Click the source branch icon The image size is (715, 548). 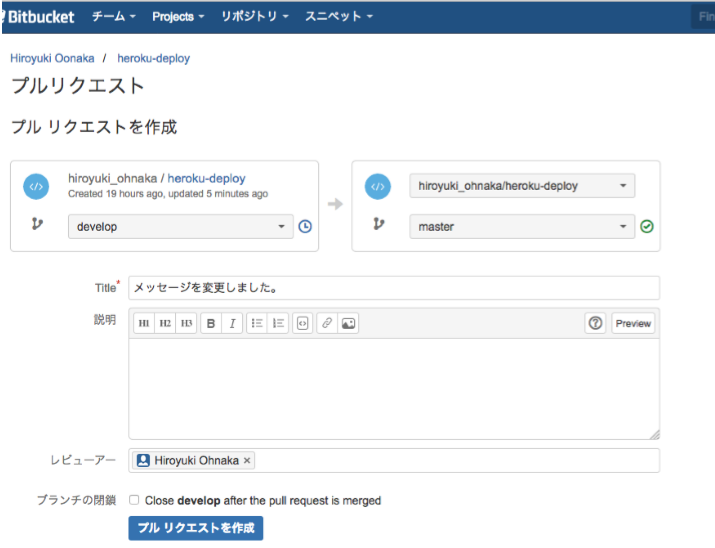(x=37, y=224)
